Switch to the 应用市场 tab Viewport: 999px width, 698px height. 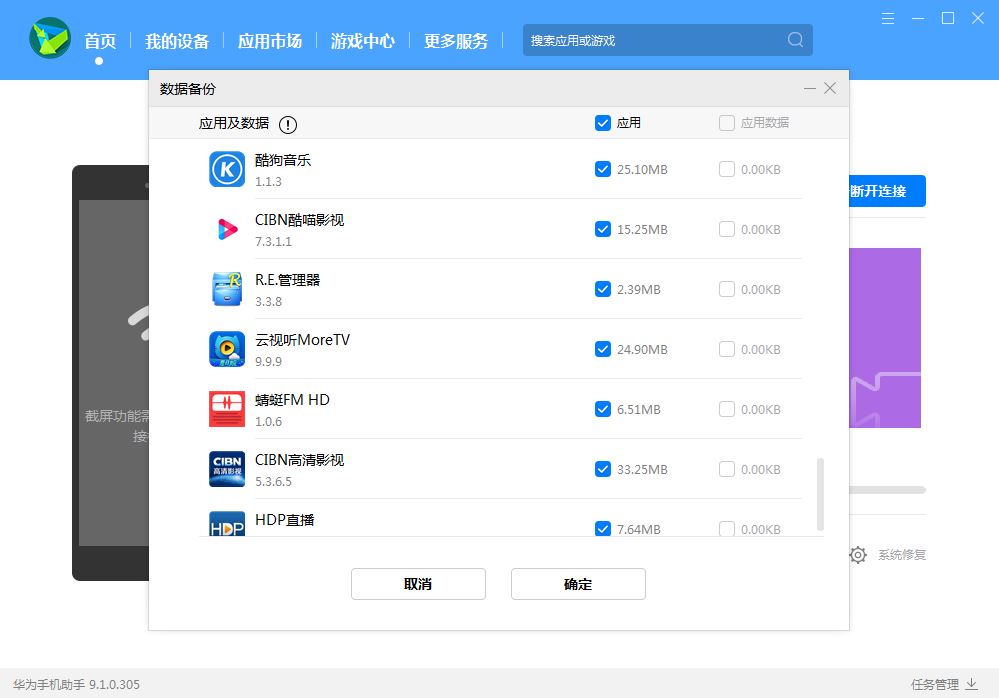coord(270,41)
